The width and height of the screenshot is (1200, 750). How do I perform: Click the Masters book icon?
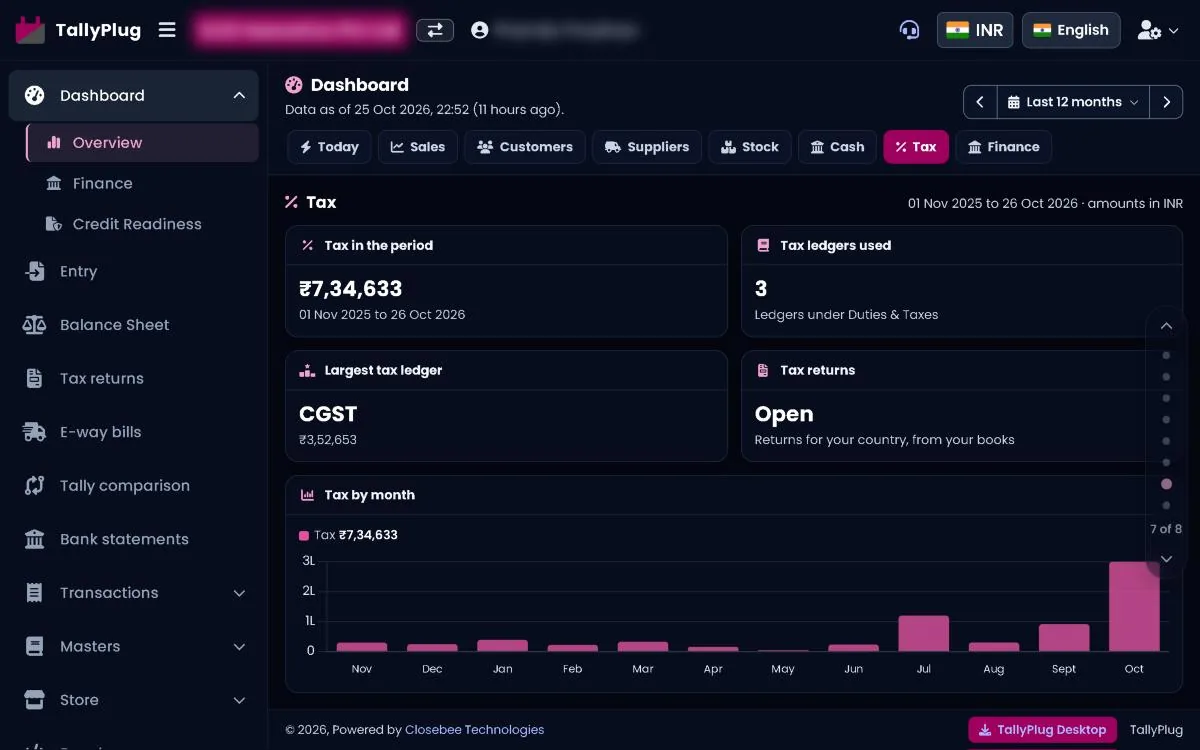coord(35,647)
